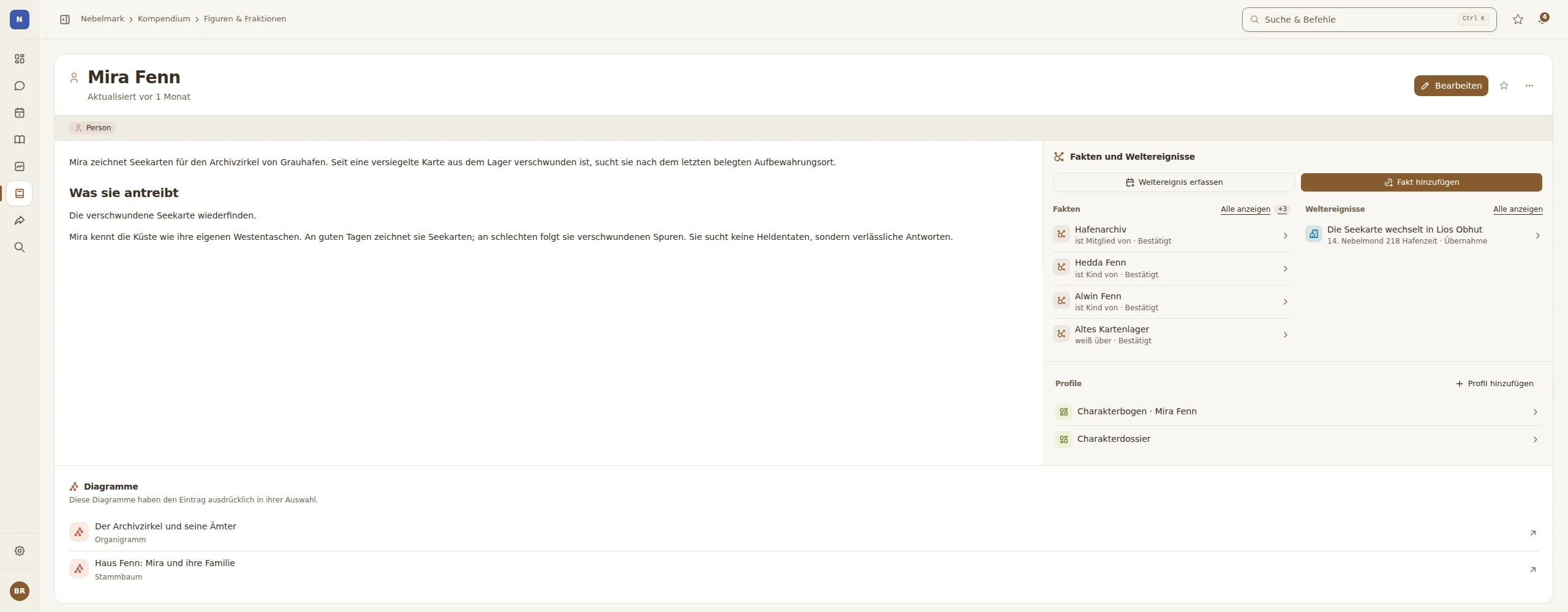Show all Fakten via Alle anzeigen
This screenshot has height=612, width=1568.
click(1245, 209)
